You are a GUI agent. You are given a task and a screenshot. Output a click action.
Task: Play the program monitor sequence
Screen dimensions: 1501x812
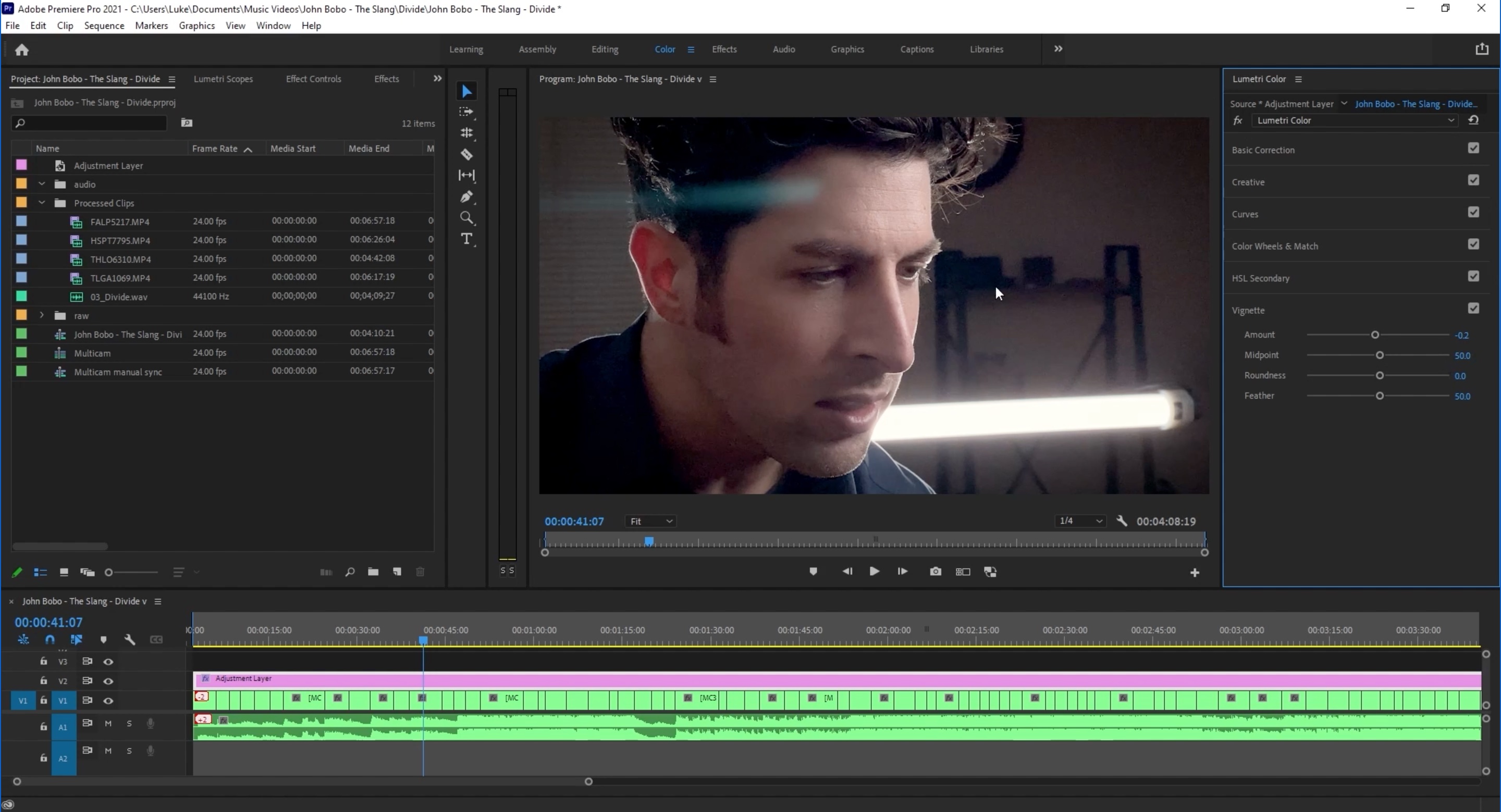(x=874, y=572)
